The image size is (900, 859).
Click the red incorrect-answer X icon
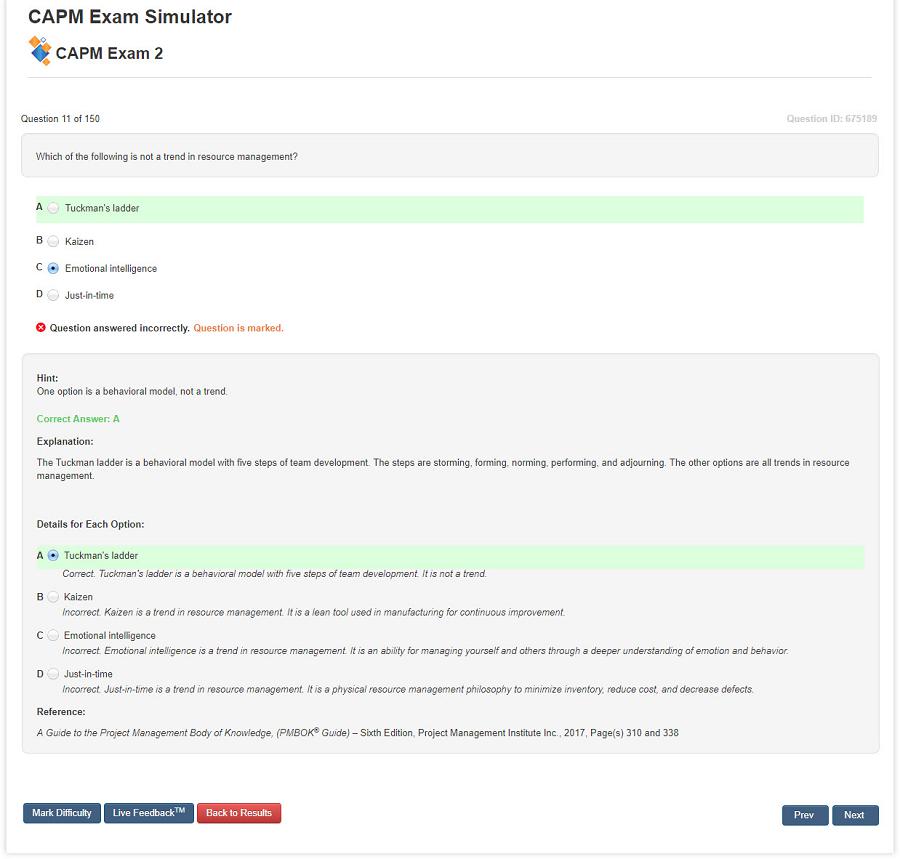[41, 328]
